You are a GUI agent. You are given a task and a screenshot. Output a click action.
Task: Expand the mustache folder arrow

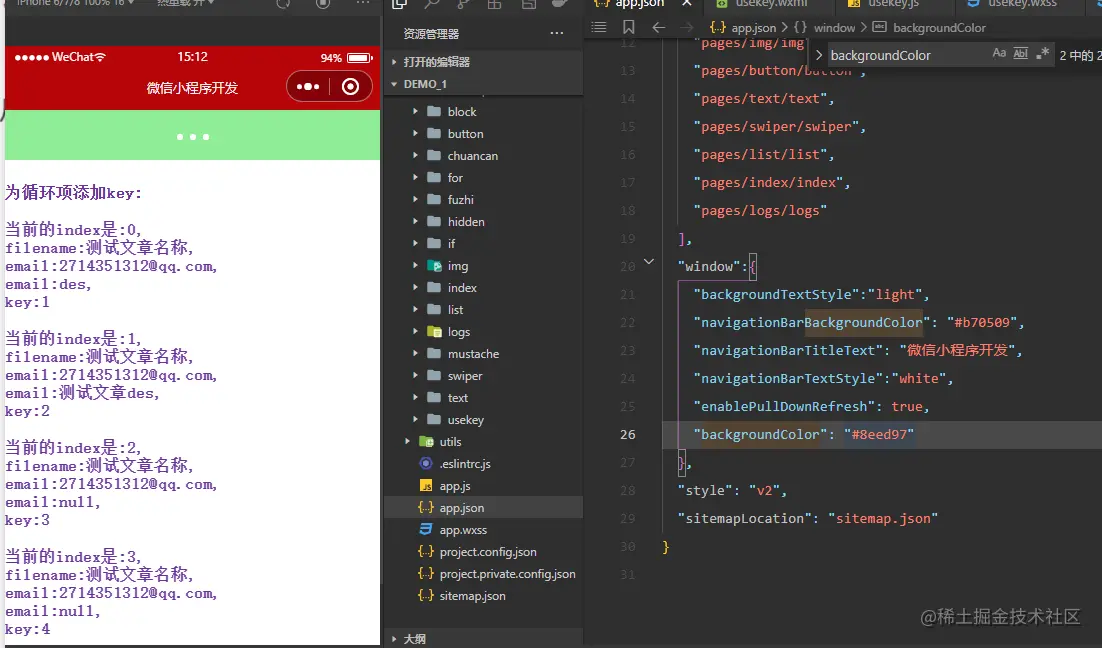415,354
